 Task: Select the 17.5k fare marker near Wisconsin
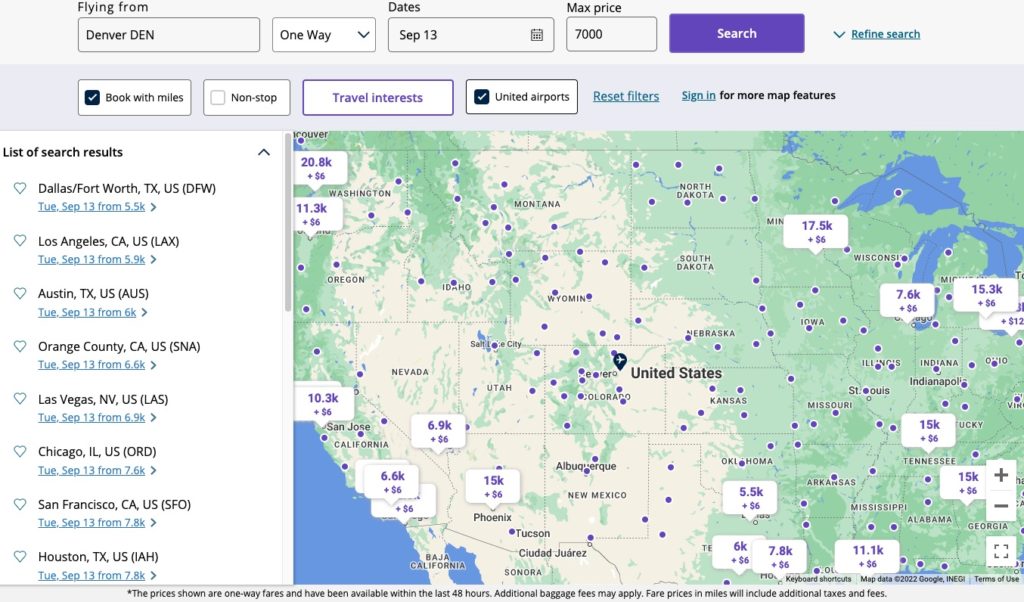coord(815,229)
